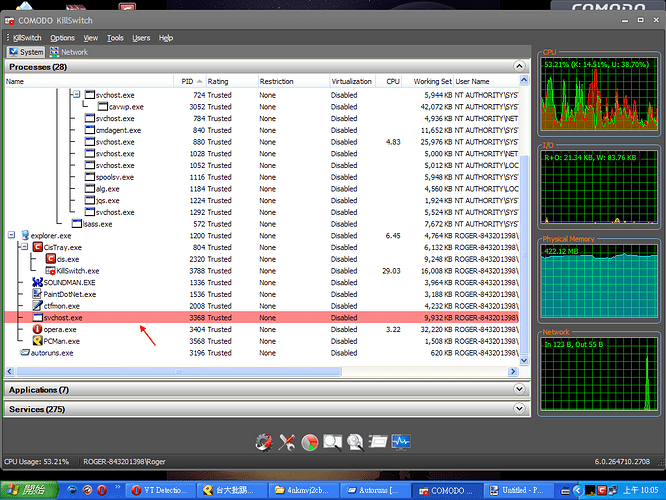Screen dimensions: 666x500
Task: Click the horizontal scroll right arrow
Action: (513, 371)
